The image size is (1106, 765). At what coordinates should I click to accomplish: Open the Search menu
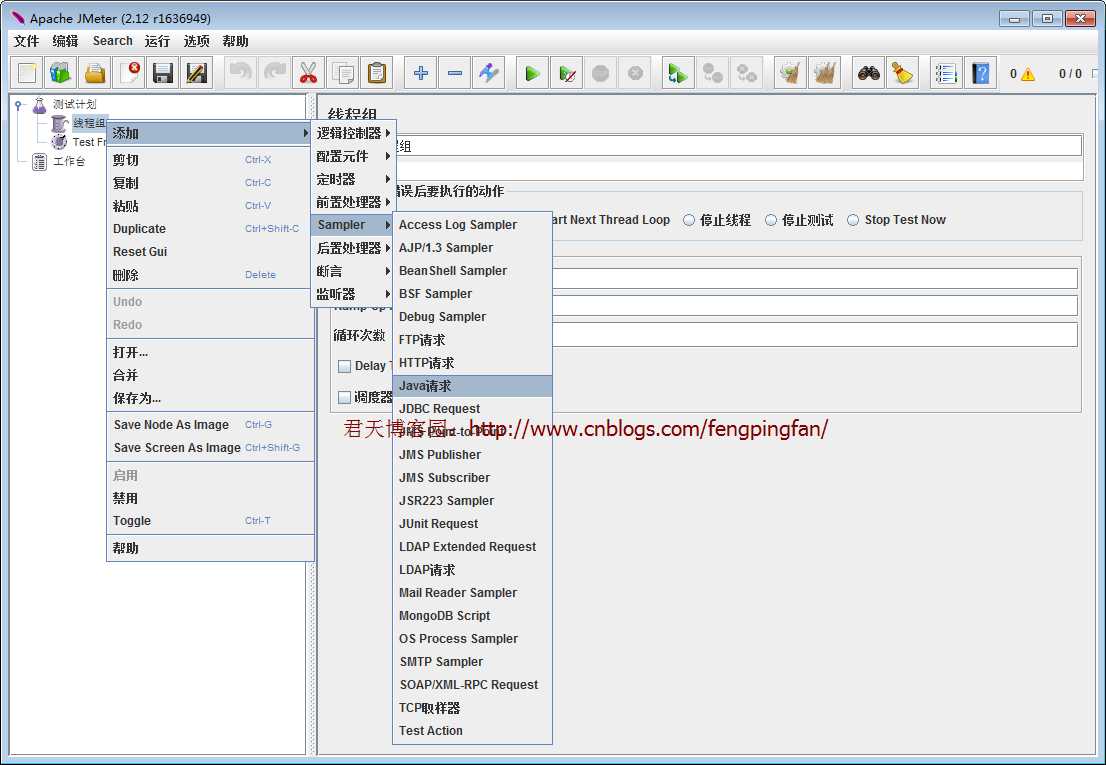point(112,41)
